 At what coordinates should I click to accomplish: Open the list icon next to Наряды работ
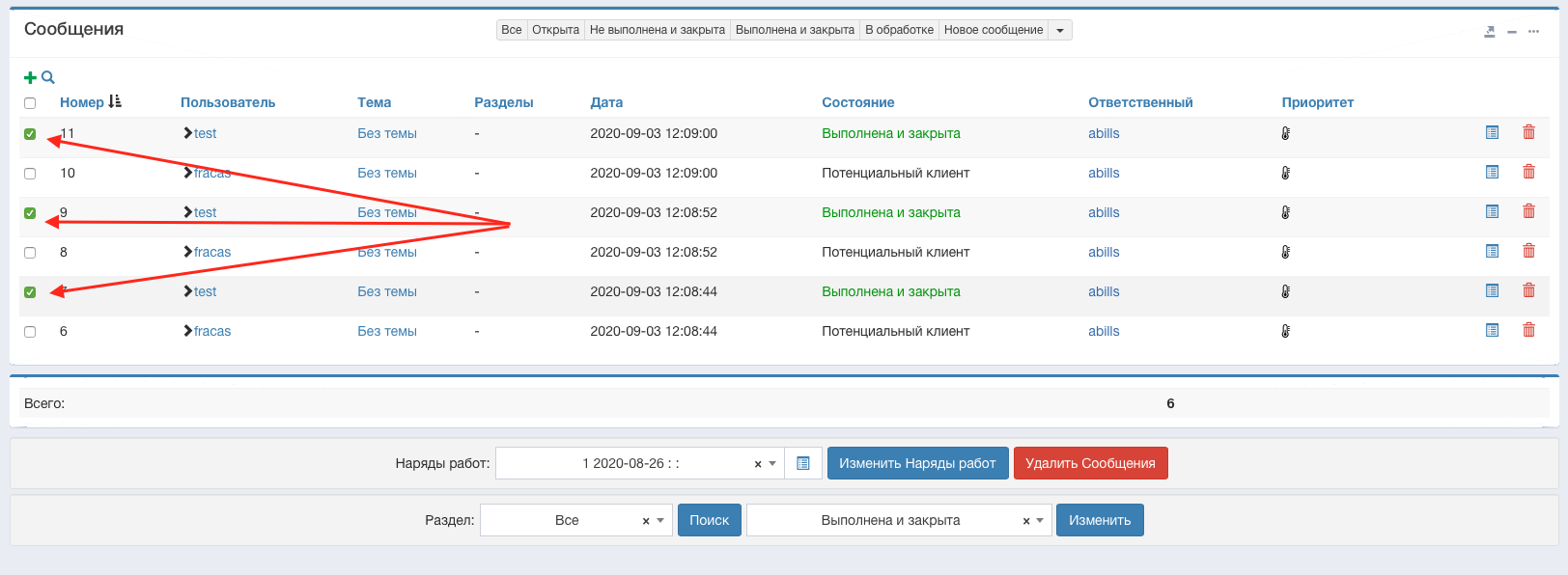(802, 464)
